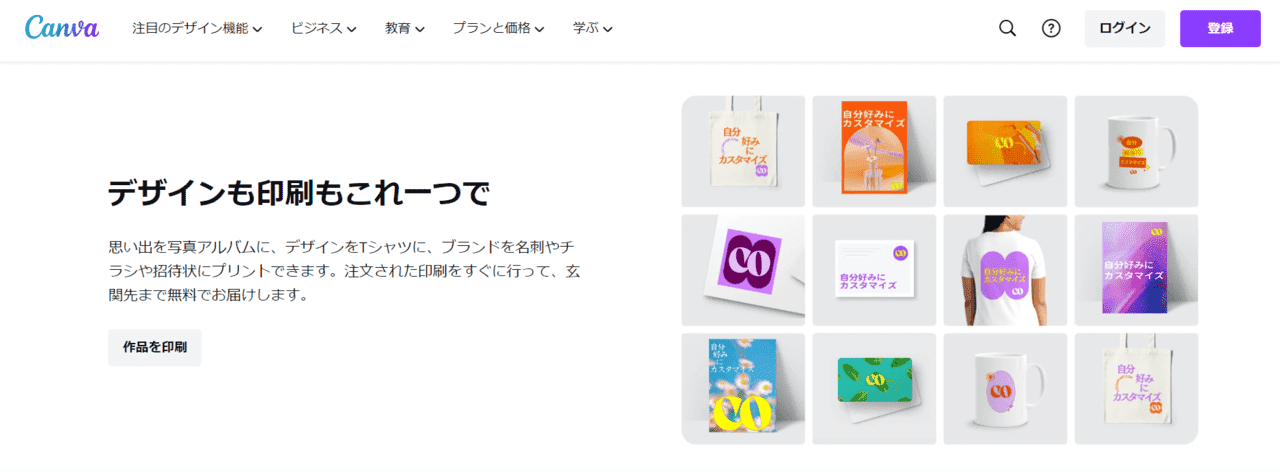This screenshot has height=472, width=1280.
Task: Open the ビジネス dropdown menu
Action: [x=324, y=29]
